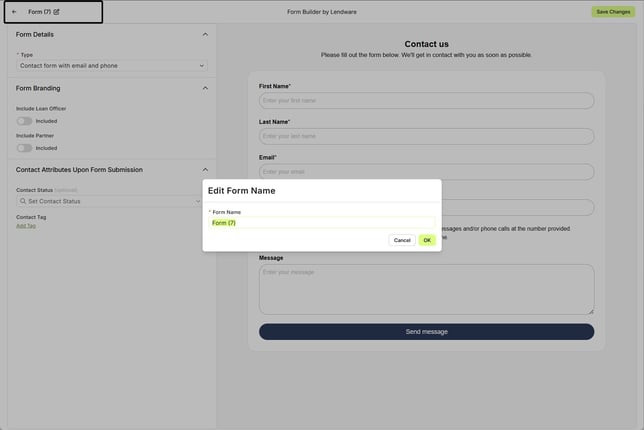Click the Last Name input field
Image resolution: width=644 pixels, height=430 pixels.
coord(426,136)
